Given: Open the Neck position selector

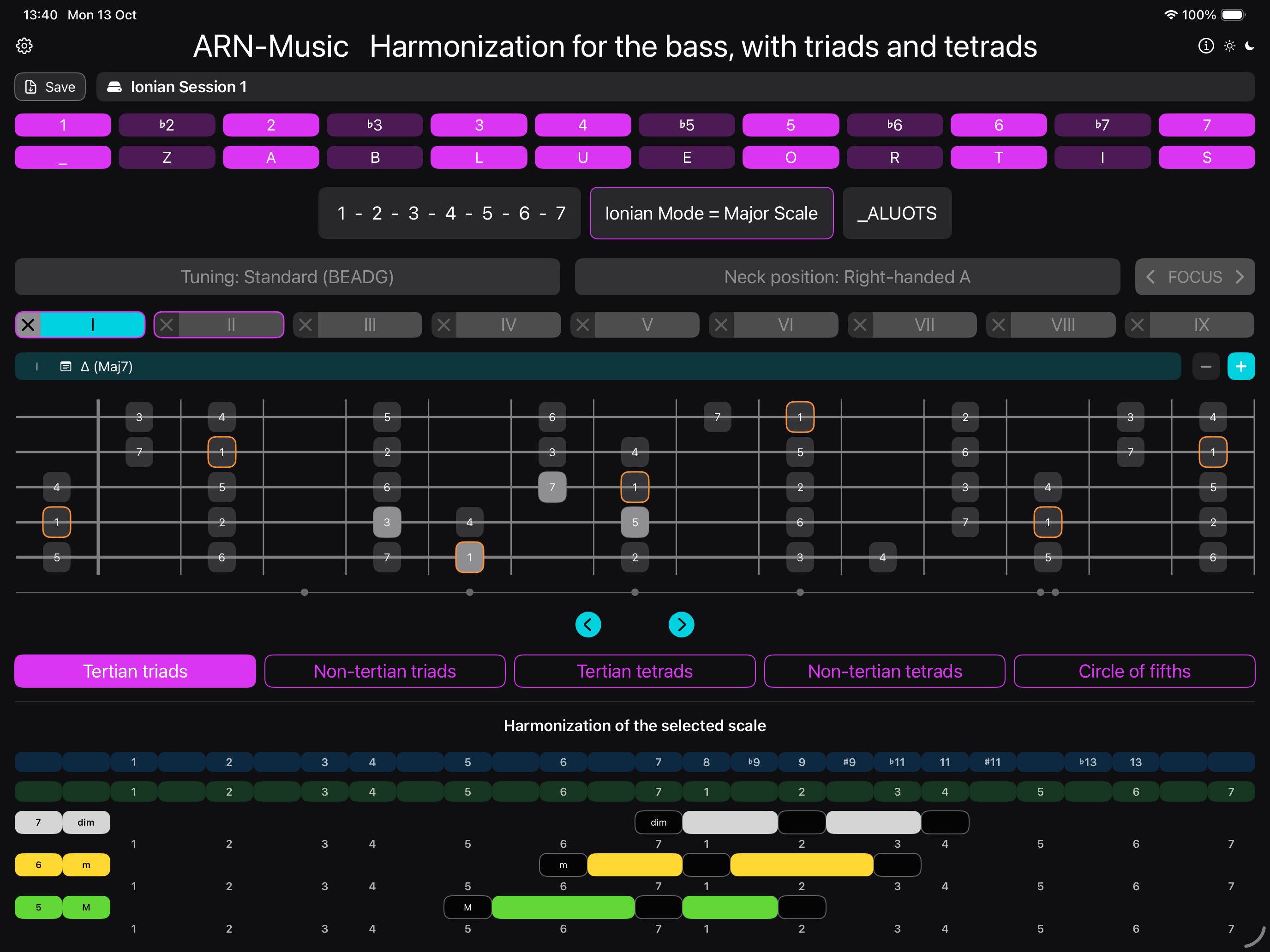Looking at the screenshot, I should (847, 277).
